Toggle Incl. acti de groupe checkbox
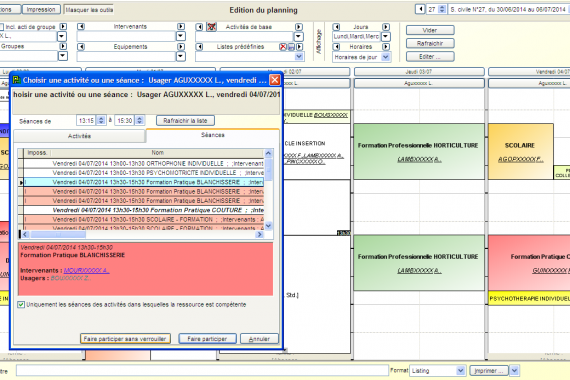This screenshot has width=570, height=380. click(1, 27)
